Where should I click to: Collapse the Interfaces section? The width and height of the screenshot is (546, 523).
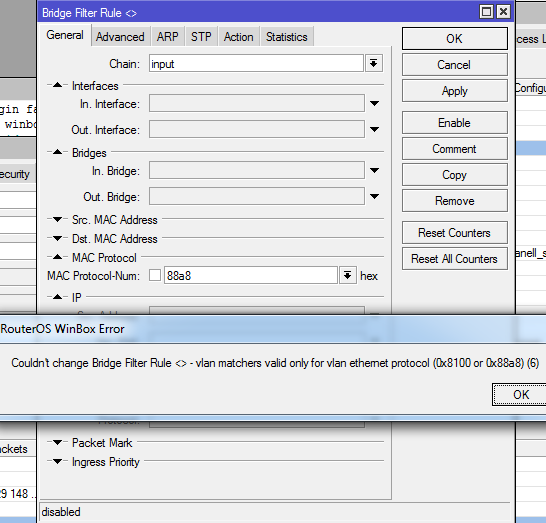click(x=57, y=85)
